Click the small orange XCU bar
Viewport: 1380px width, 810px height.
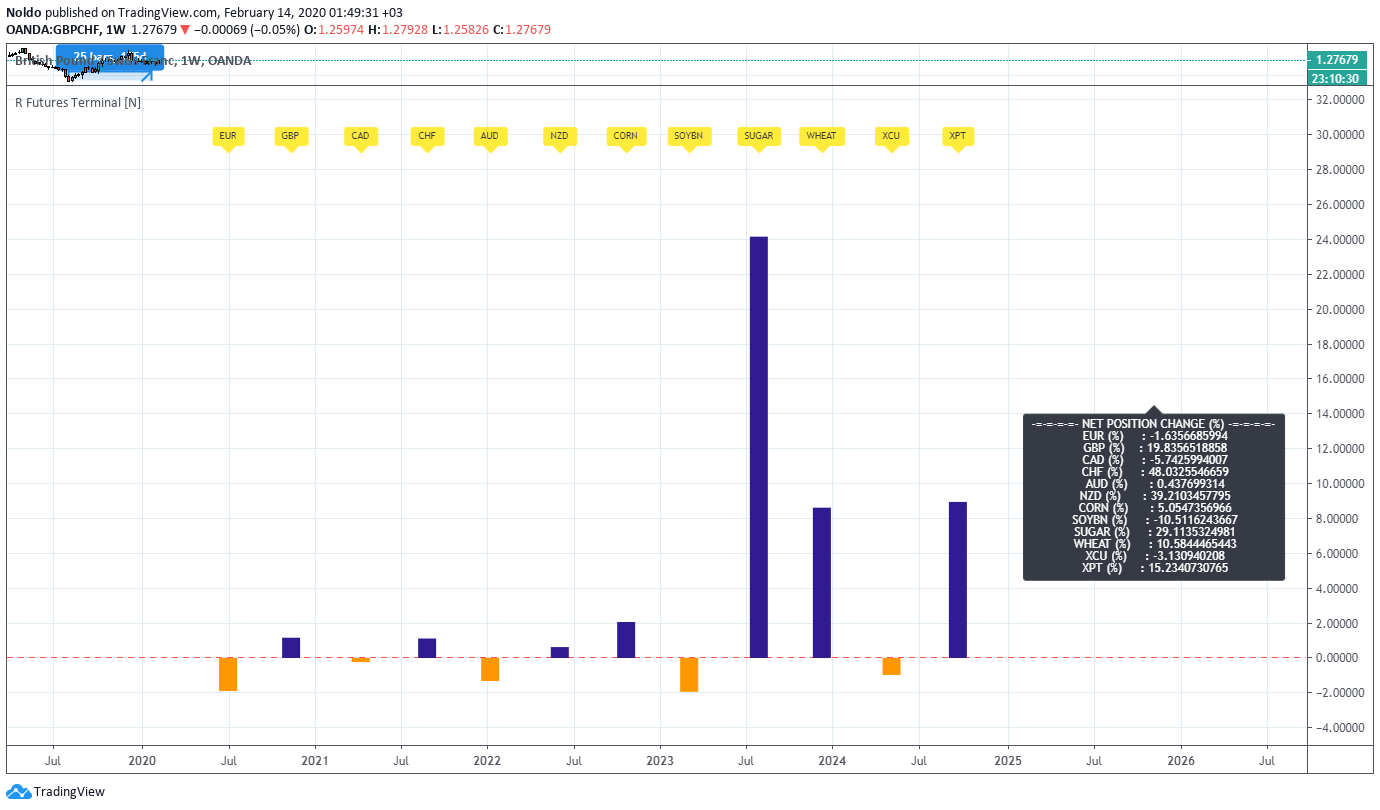[892, 666]
